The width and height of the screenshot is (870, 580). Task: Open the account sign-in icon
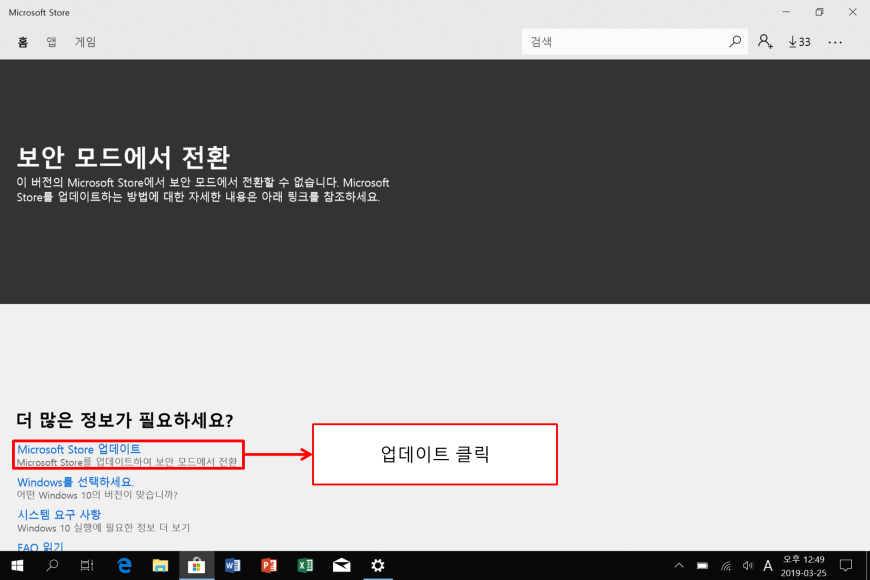[765, 42]
